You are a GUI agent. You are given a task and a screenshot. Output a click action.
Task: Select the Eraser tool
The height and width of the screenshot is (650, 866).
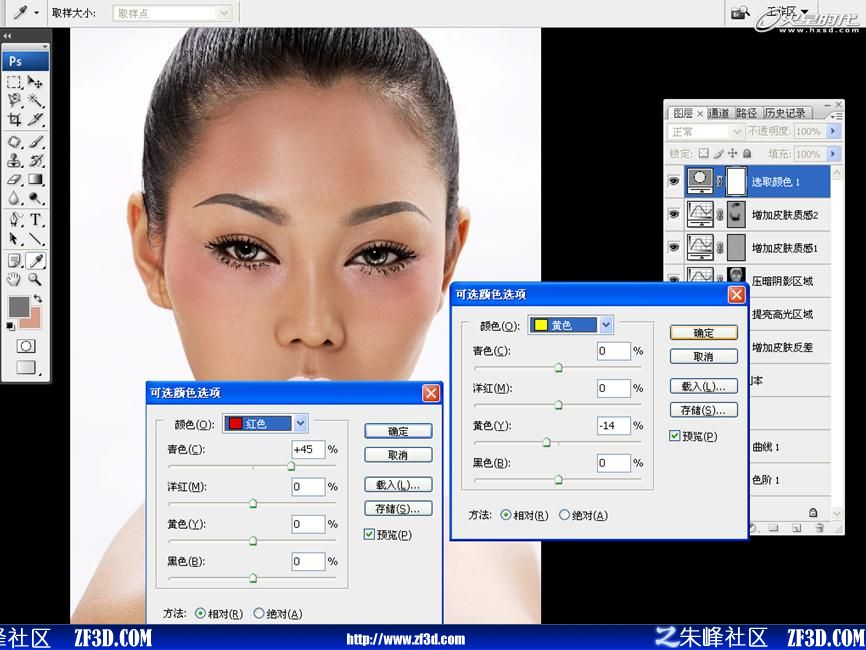14,179
